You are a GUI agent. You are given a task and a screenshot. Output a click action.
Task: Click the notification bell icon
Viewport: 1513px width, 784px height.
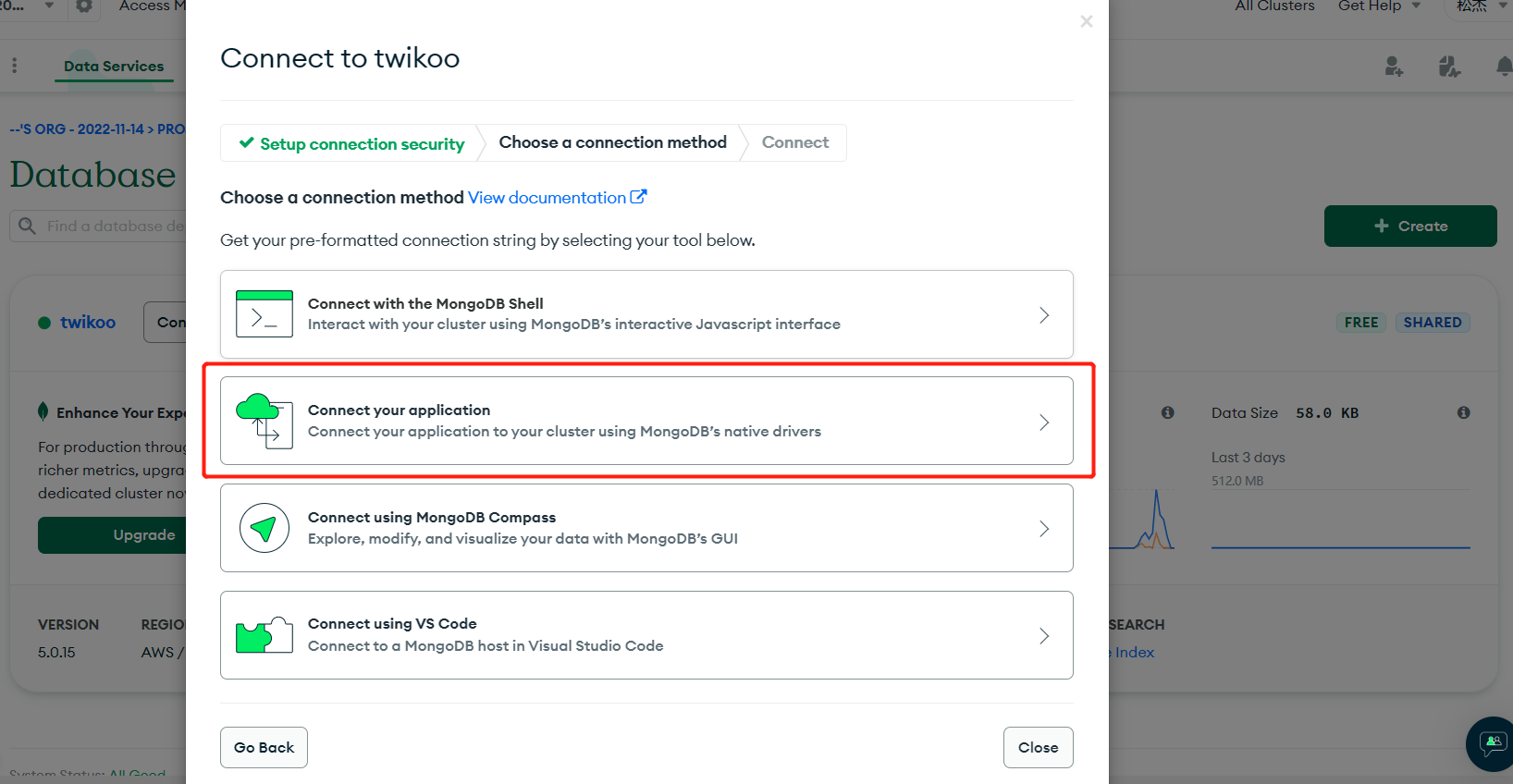coord(1504,66)
